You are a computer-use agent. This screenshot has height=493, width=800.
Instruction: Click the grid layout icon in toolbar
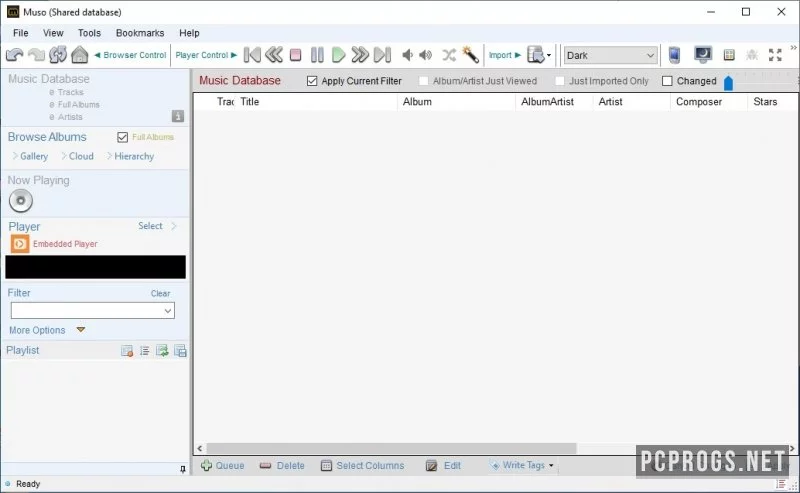tap(729, 55)
